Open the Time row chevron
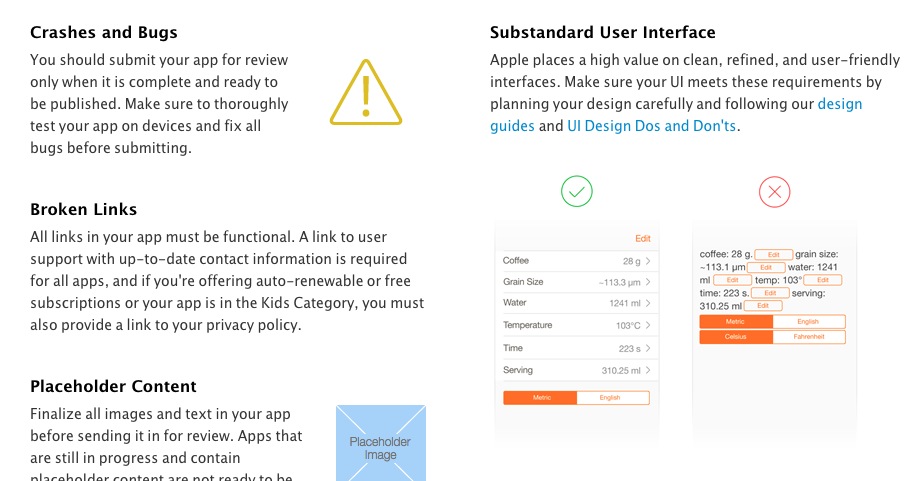This screenshot has width=924, height=481. tap(648, 348)
